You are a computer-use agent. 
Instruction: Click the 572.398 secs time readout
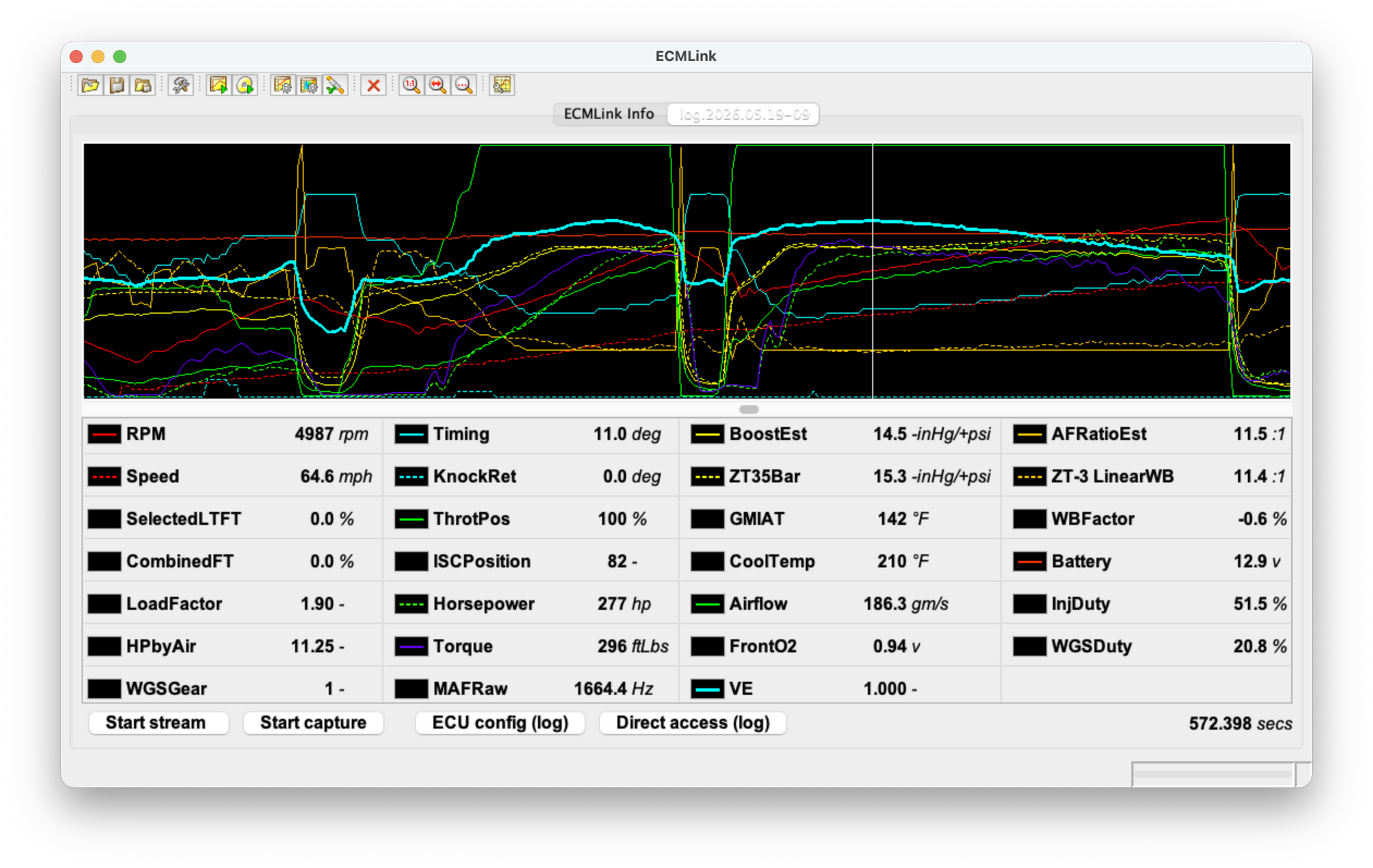[1241, 724]
